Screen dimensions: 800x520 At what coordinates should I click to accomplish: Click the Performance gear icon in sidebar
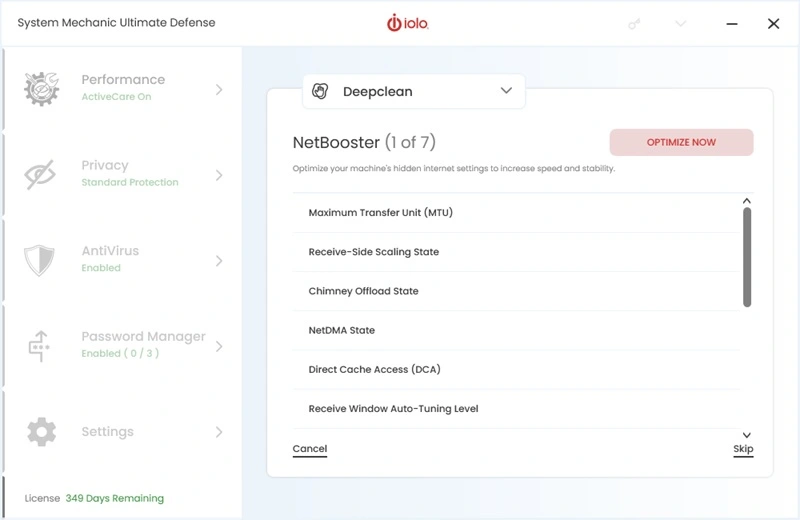pyautogui.click(x=41, y=89)
